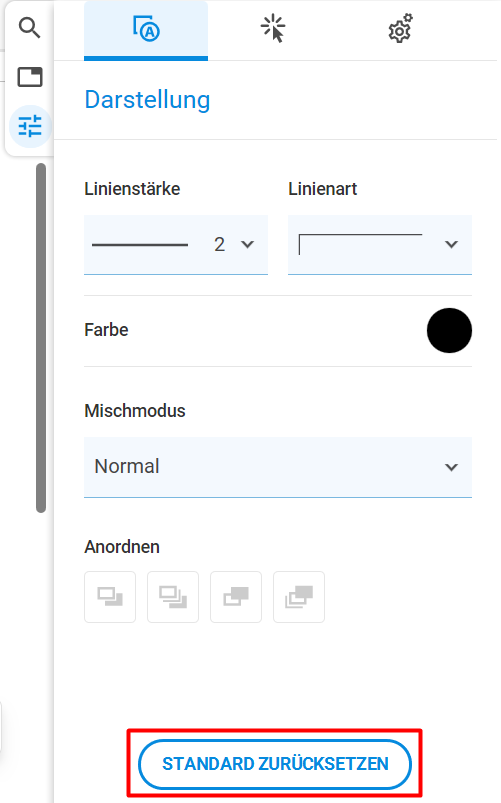
Task: Click the send to back arrange icon
Action: click(173, 597)
